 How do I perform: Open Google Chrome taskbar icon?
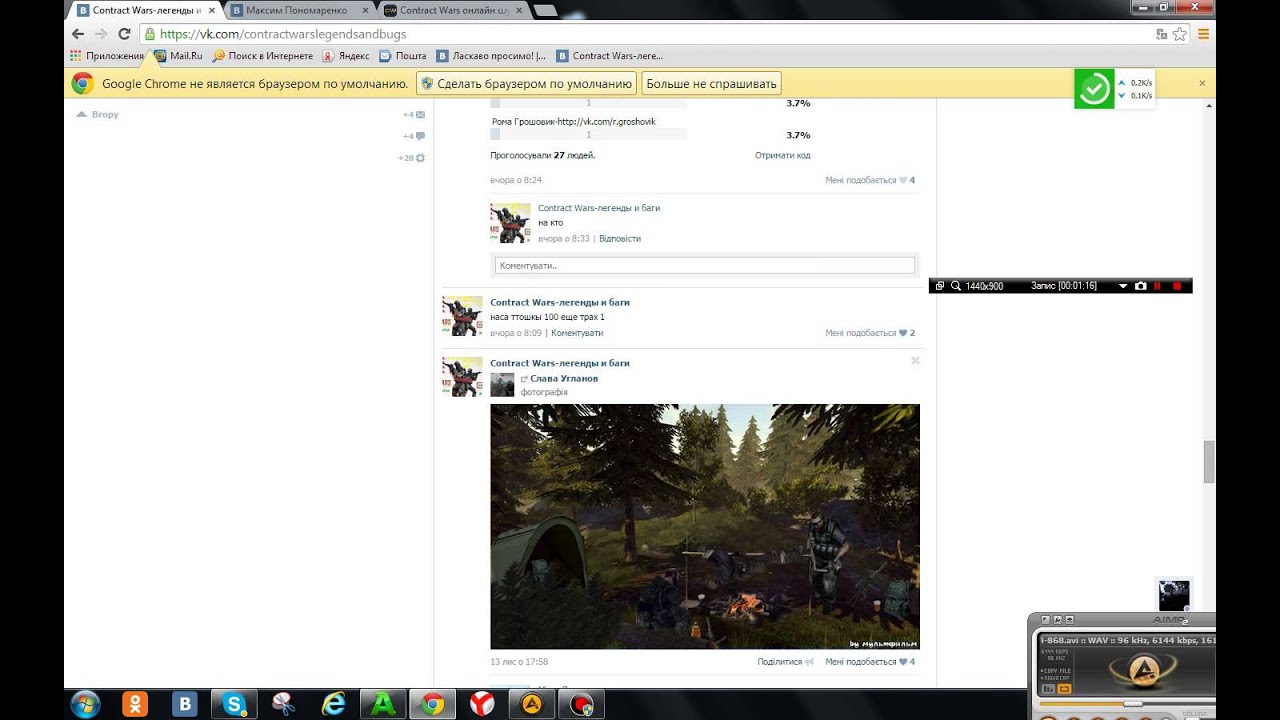pyautogui.click(x=432, y=704)
